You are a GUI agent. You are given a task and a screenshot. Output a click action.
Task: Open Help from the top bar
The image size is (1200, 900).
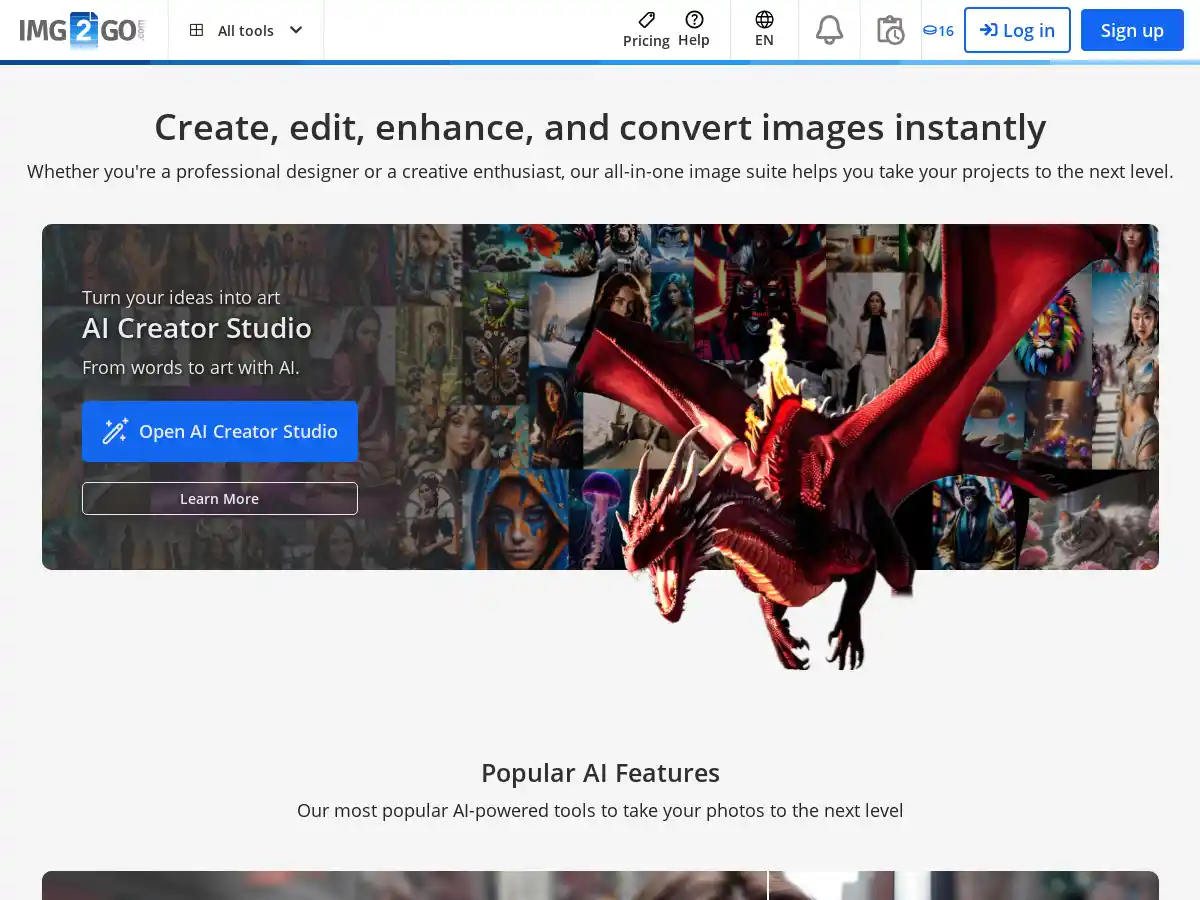(x=694, y=30)
